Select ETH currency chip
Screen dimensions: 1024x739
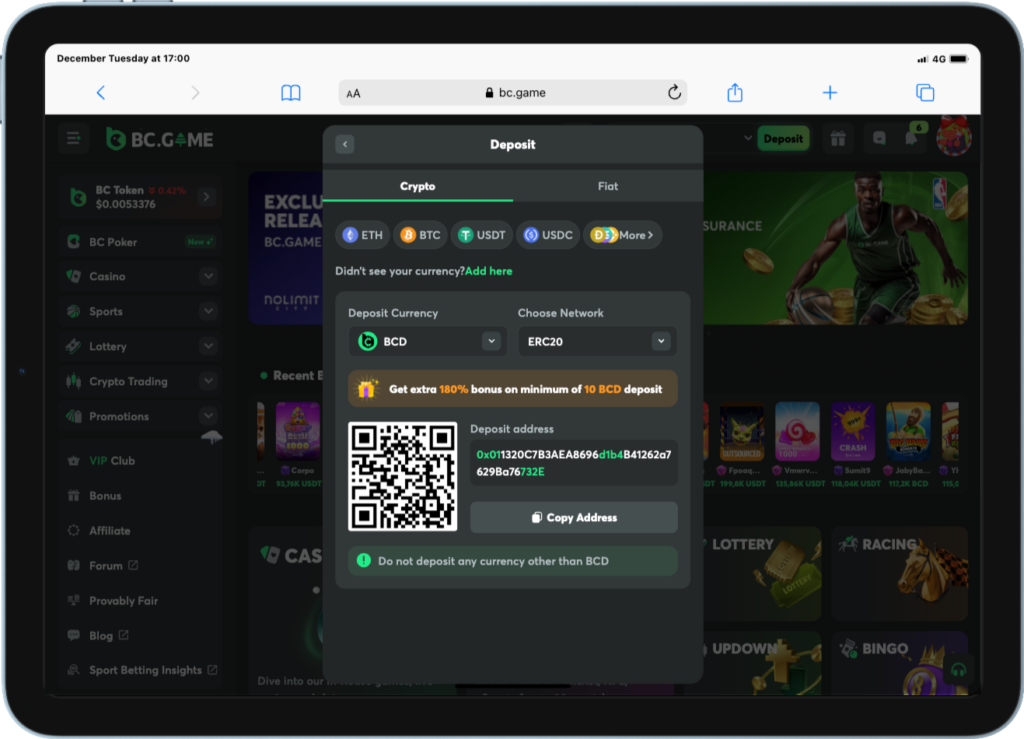click(363, 235)
